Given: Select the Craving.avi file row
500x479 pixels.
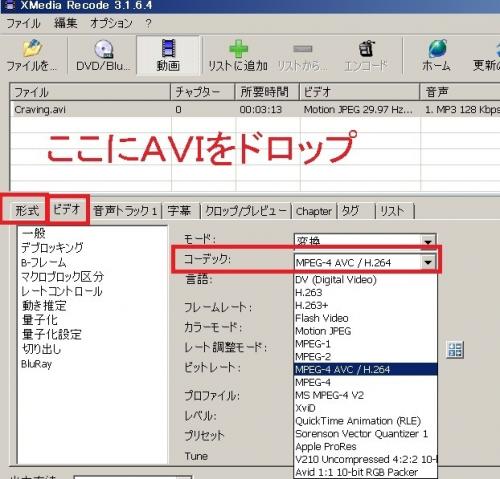Looking at the screenshot, I should (x=255, y=110).
